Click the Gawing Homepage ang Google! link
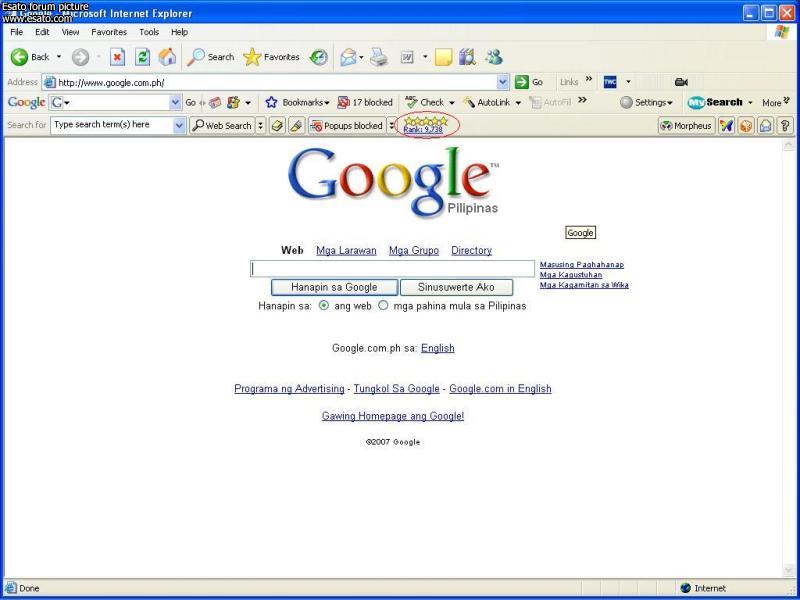Viewport: 800px width, 600px height. pyautogui.click(x=393, y=416)
